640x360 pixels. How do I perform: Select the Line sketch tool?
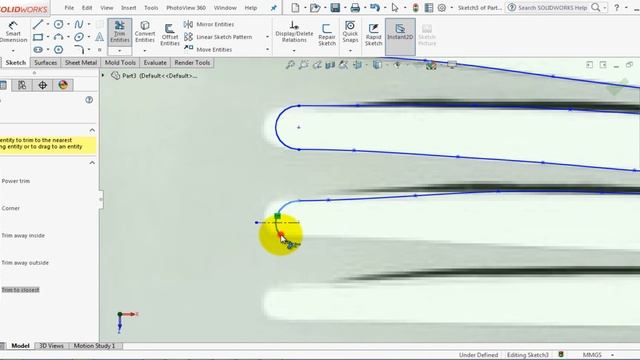click(x=38, y=24)
